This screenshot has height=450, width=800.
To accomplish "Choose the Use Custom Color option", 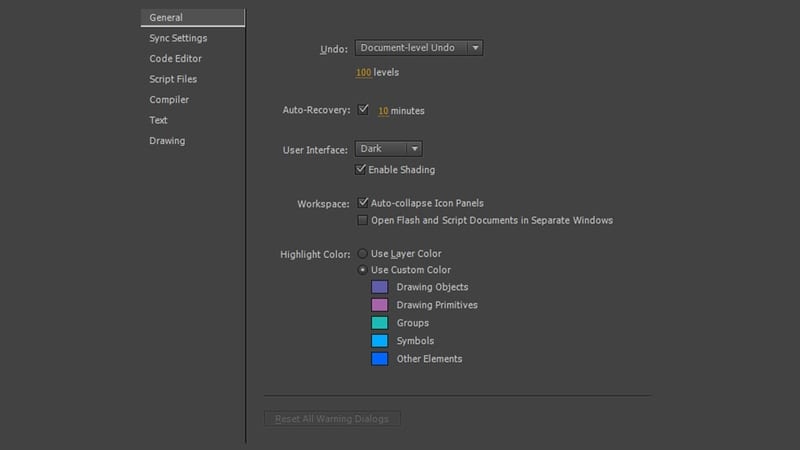I will [362, 270].
